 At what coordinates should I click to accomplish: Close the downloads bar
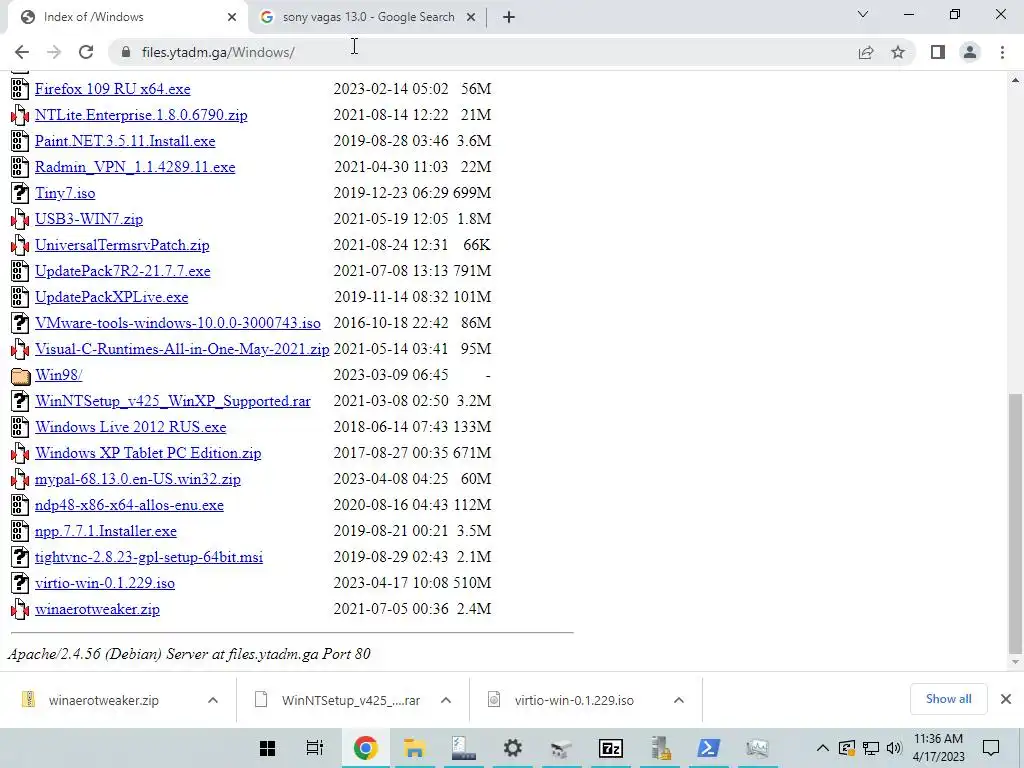pyautogui.click(x=1006, y=699)
